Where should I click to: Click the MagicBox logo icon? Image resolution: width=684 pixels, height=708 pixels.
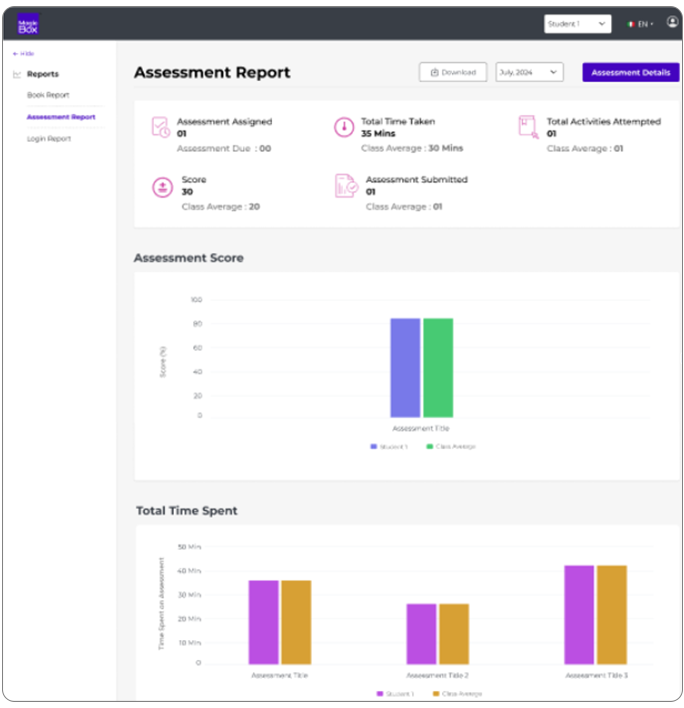point(28,24)
